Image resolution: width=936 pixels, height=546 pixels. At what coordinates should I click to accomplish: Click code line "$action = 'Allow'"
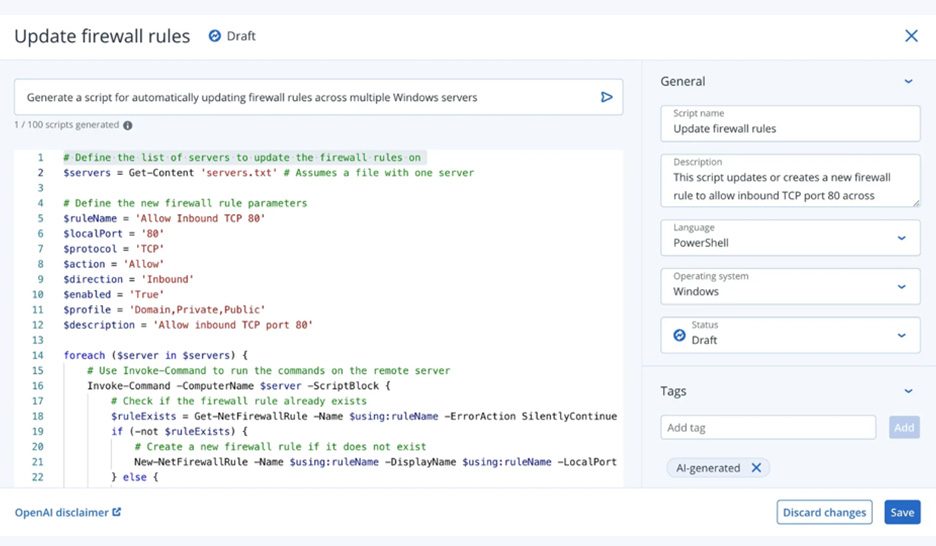coord(113,264)
